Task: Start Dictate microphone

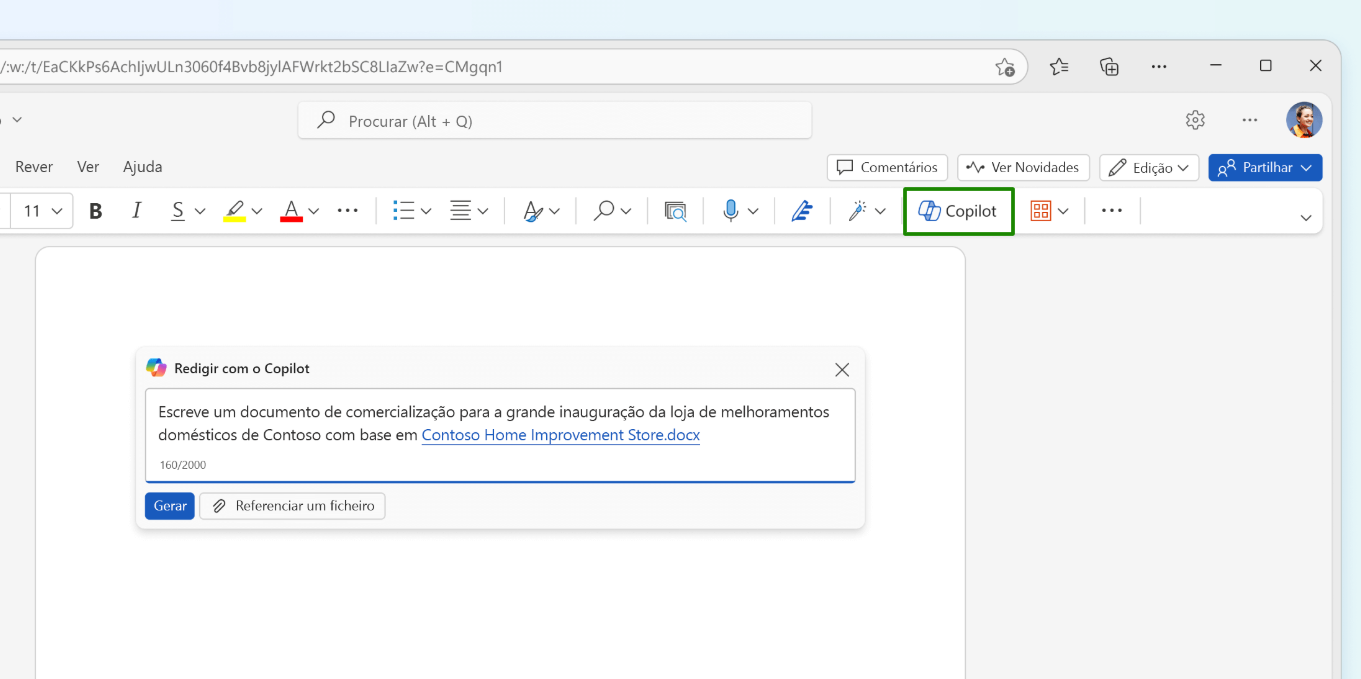Action: point(731,211)
